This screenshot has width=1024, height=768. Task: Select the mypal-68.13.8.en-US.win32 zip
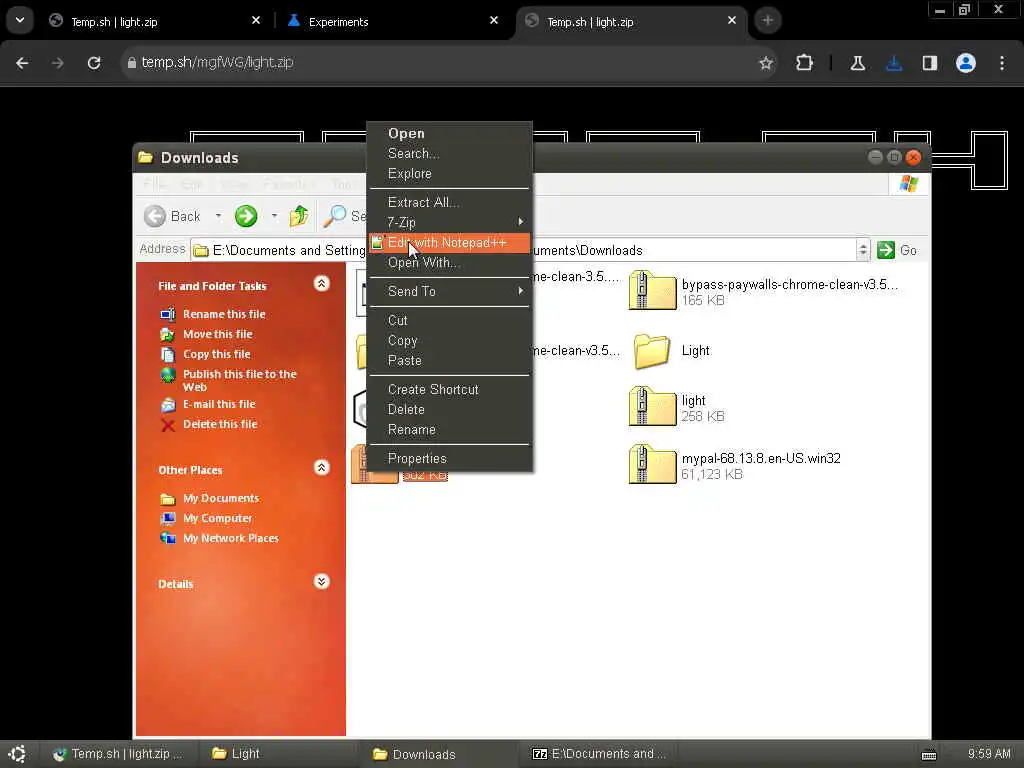click(x=735, y=465)
